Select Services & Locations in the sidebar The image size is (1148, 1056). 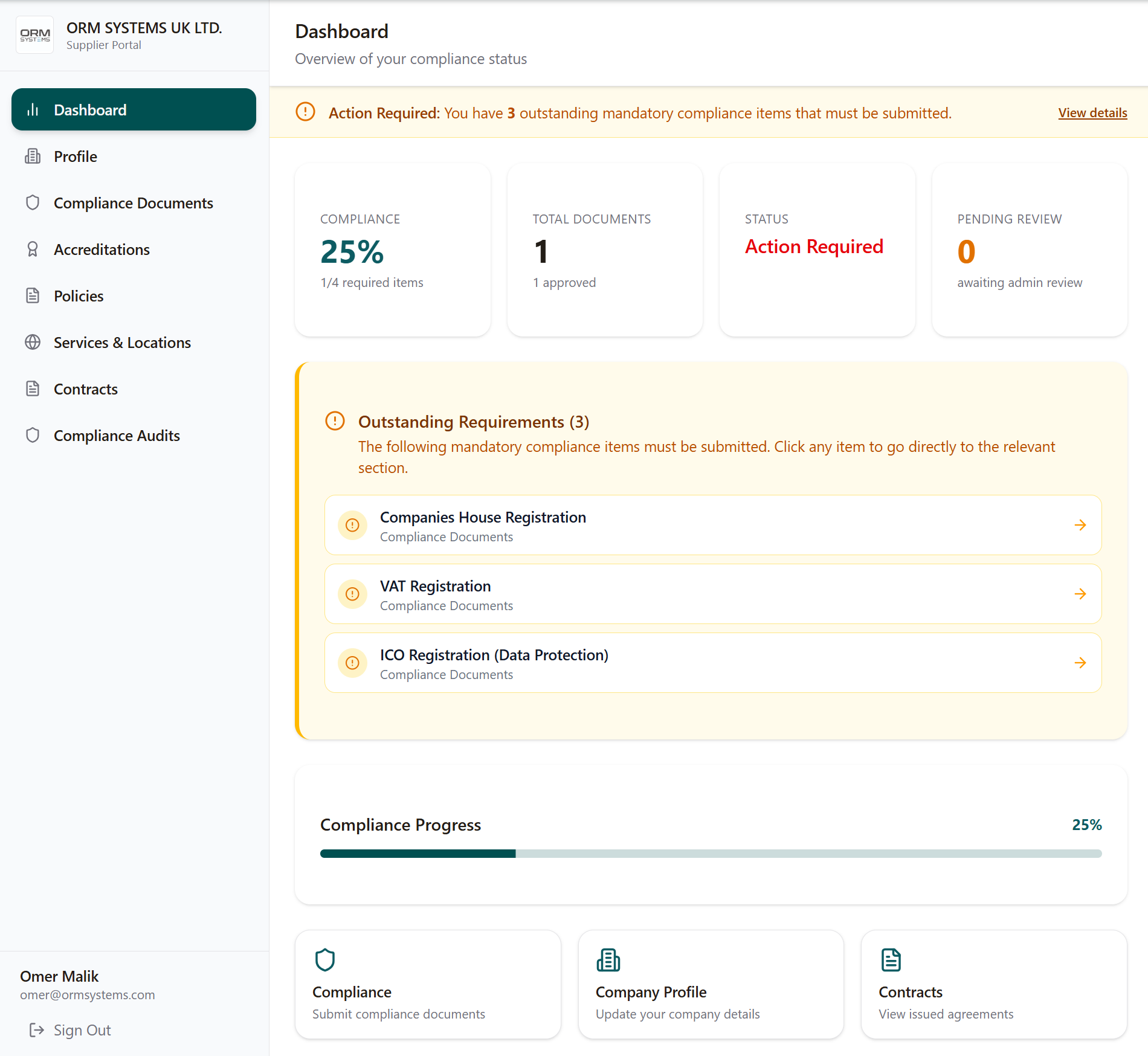(x=134, y=343)
